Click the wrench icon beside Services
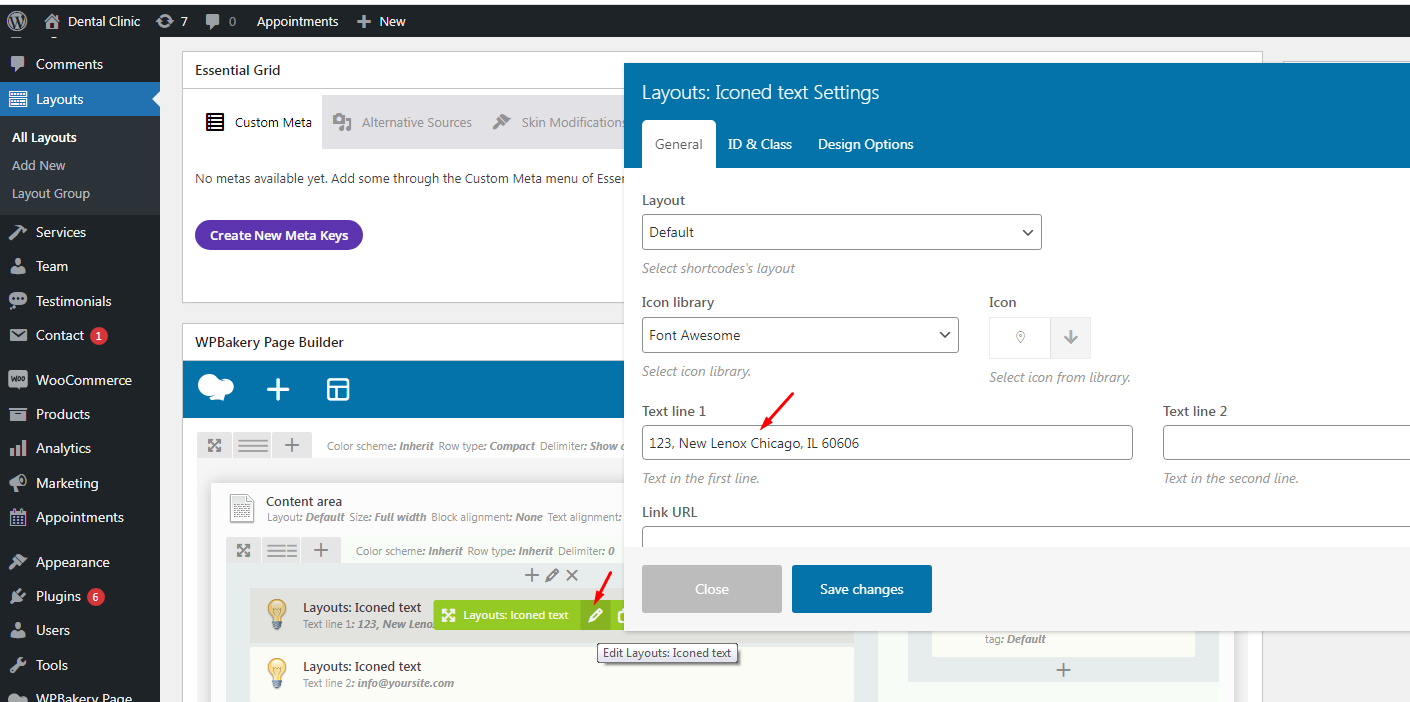1410x702 pixels. click(18, 232)
